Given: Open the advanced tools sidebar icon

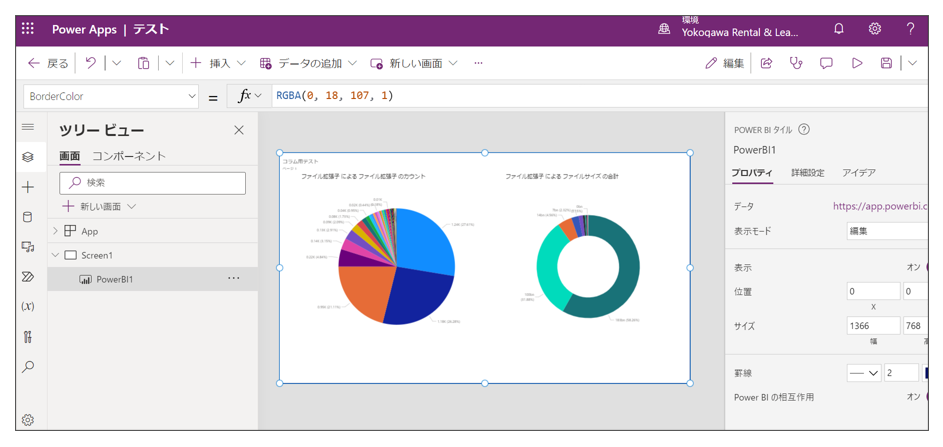Looking at the screenshot, I should click(28, 337).
